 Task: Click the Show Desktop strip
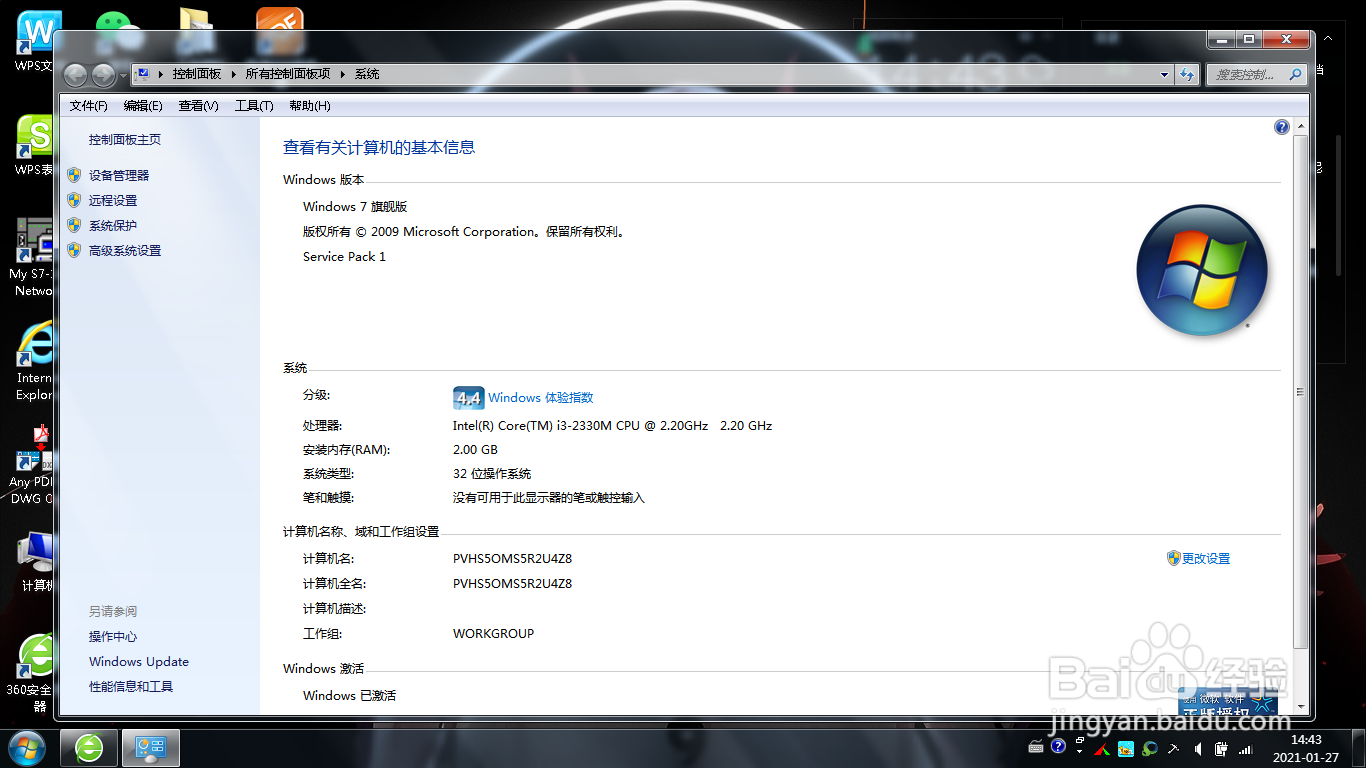(x=1358, y=748)
